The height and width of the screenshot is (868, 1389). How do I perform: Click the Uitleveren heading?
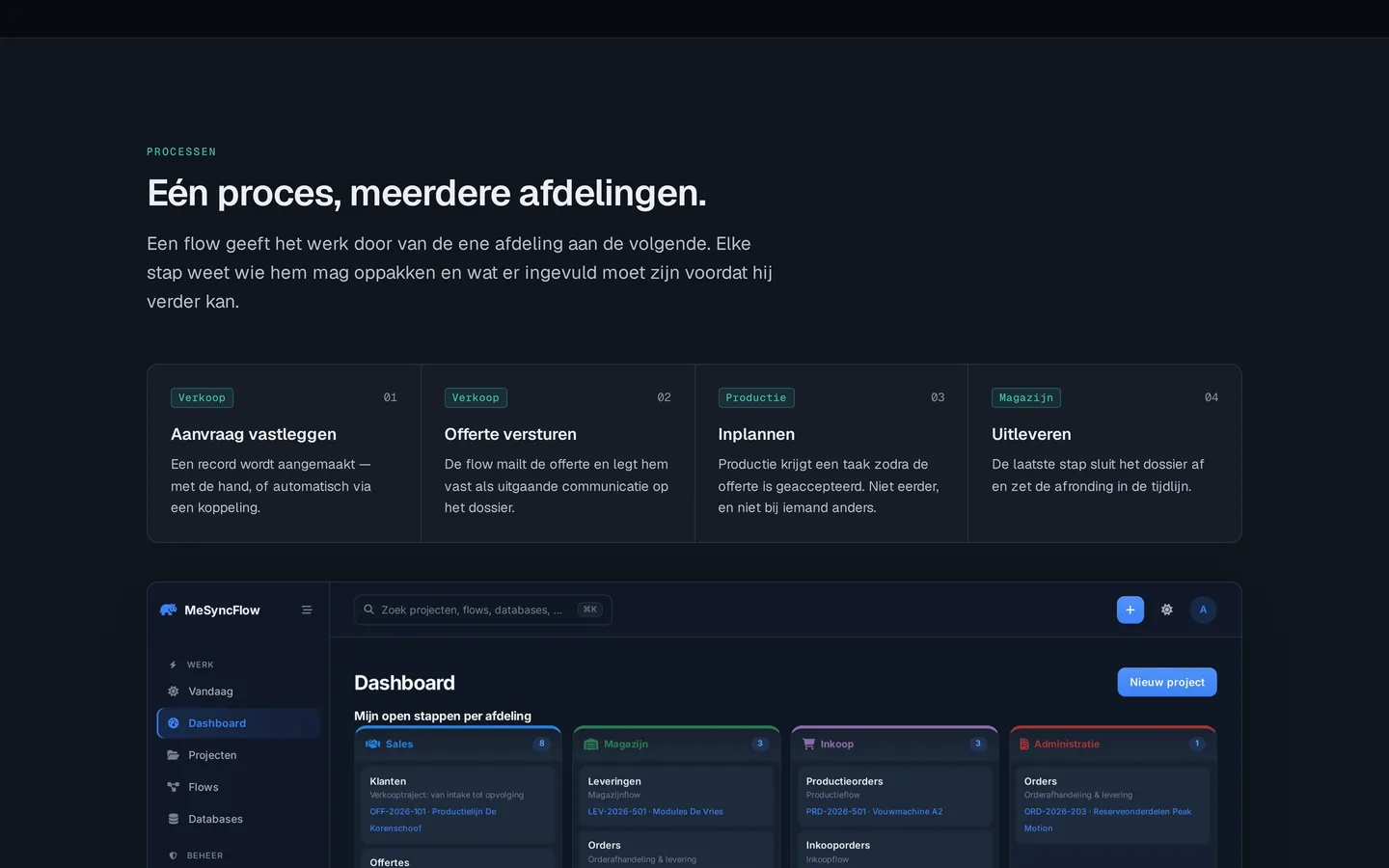1031,434
